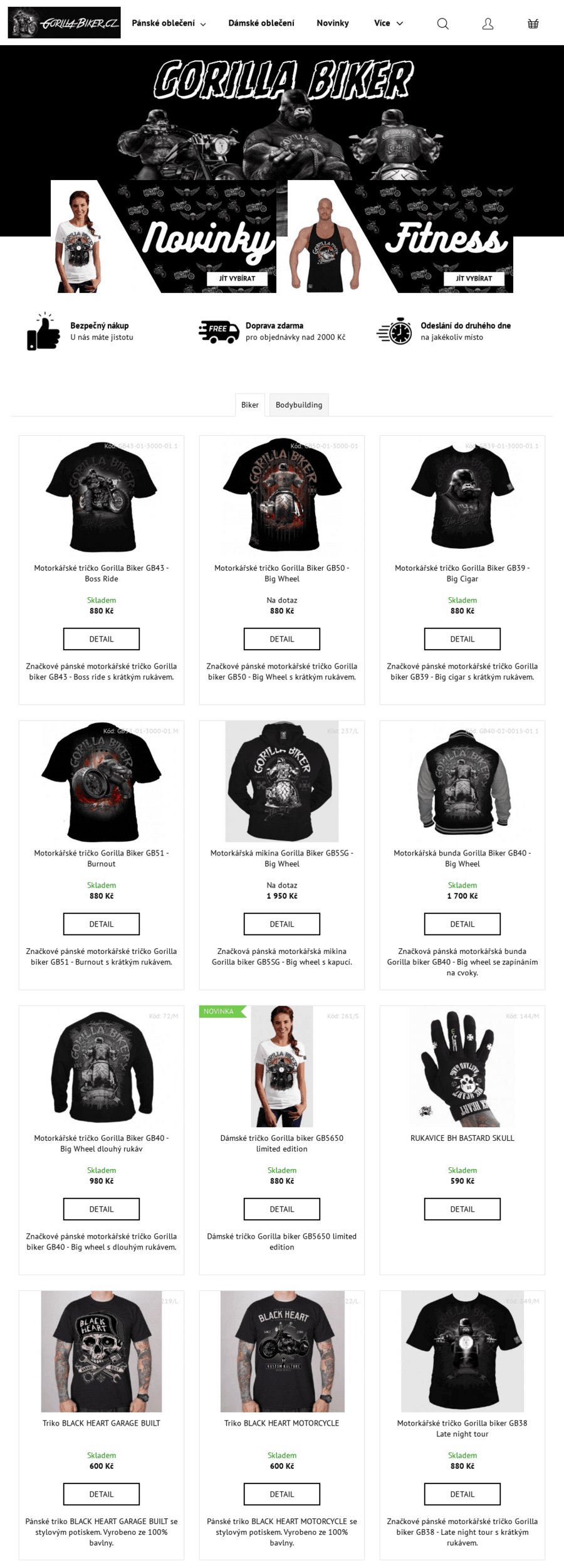Open the Triko BLACK HEART MOTORCYCLE title
This screenshot has width=564, height=1568.
tap(282, 1423)
